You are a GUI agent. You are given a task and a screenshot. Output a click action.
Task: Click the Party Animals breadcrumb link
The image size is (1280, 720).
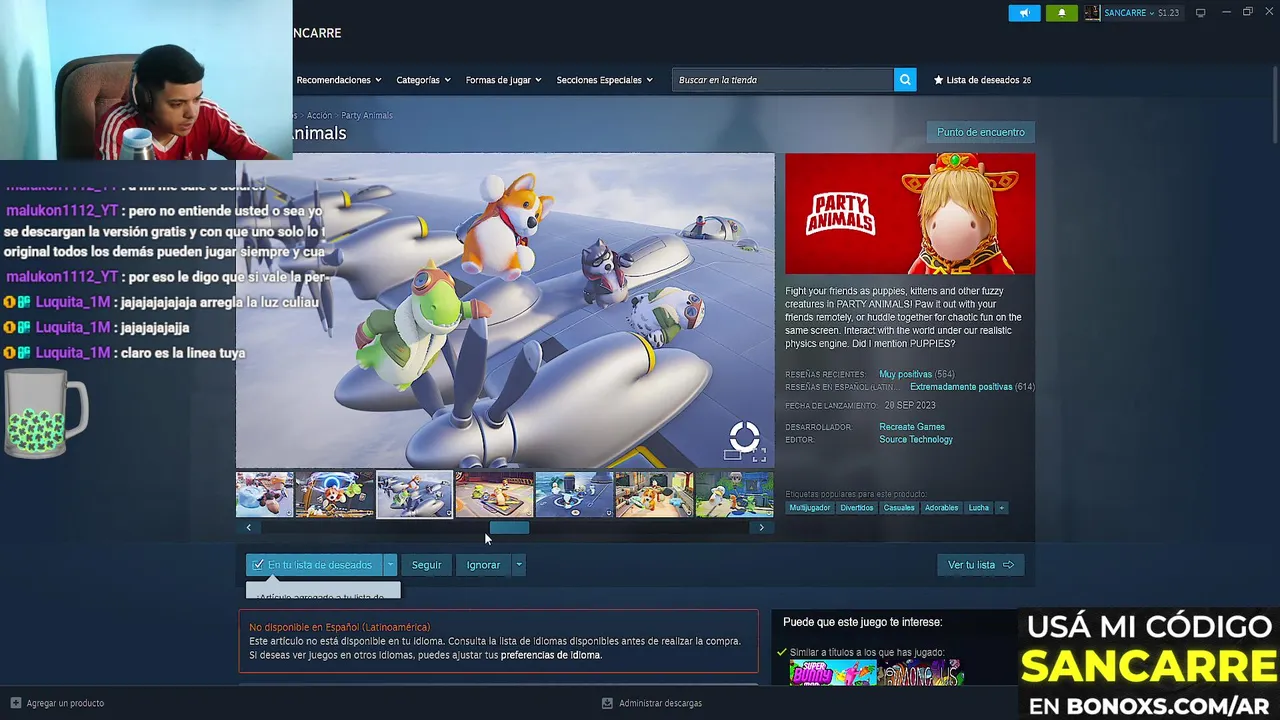click(367, 115)
